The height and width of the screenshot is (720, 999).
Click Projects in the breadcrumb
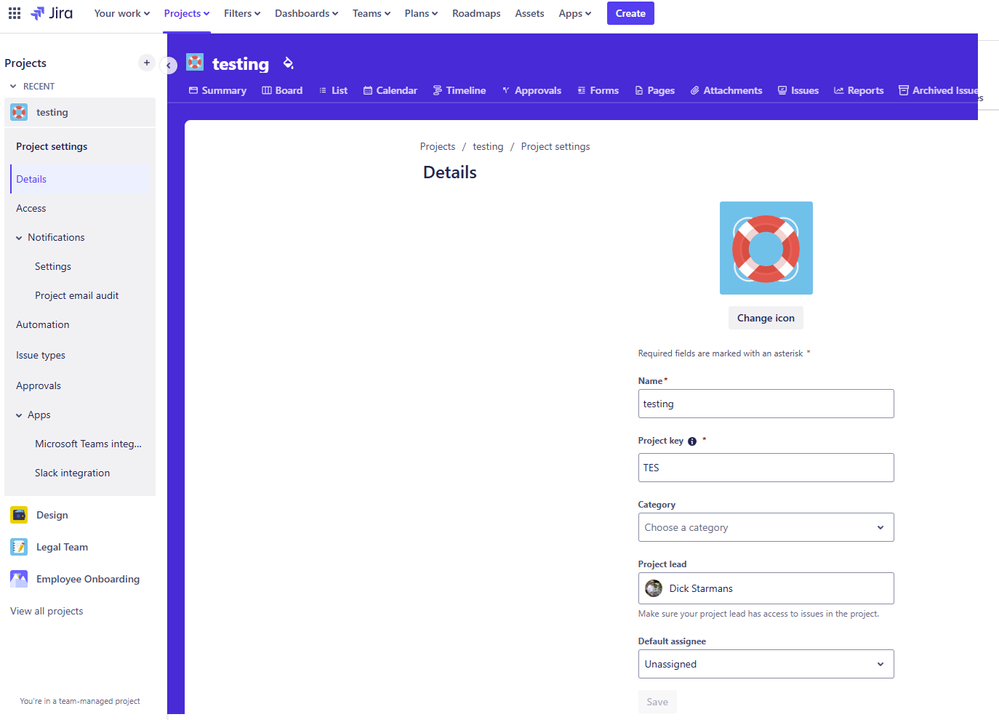[438, 147]
